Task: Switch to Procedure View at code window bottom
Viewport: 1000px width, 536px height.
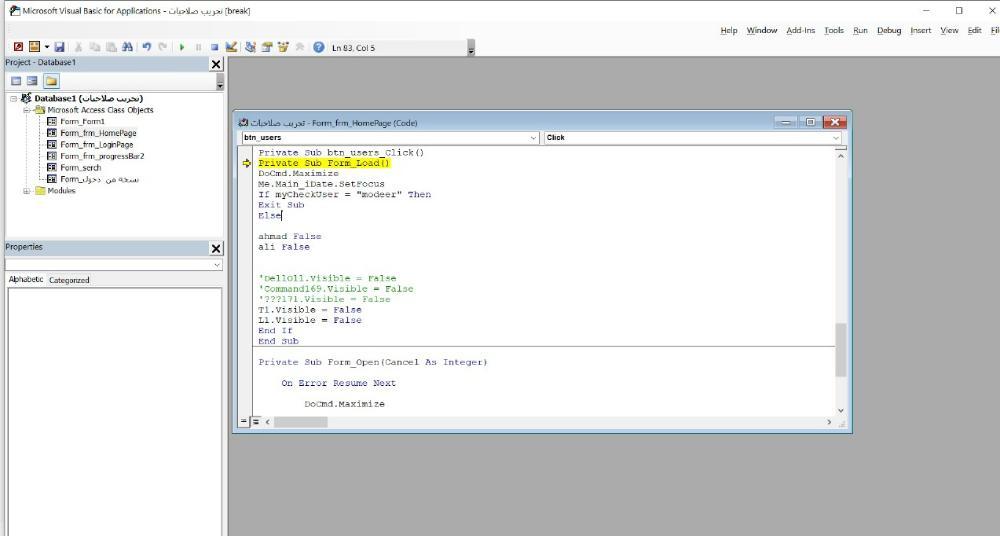Action: [x=244, y=422]
